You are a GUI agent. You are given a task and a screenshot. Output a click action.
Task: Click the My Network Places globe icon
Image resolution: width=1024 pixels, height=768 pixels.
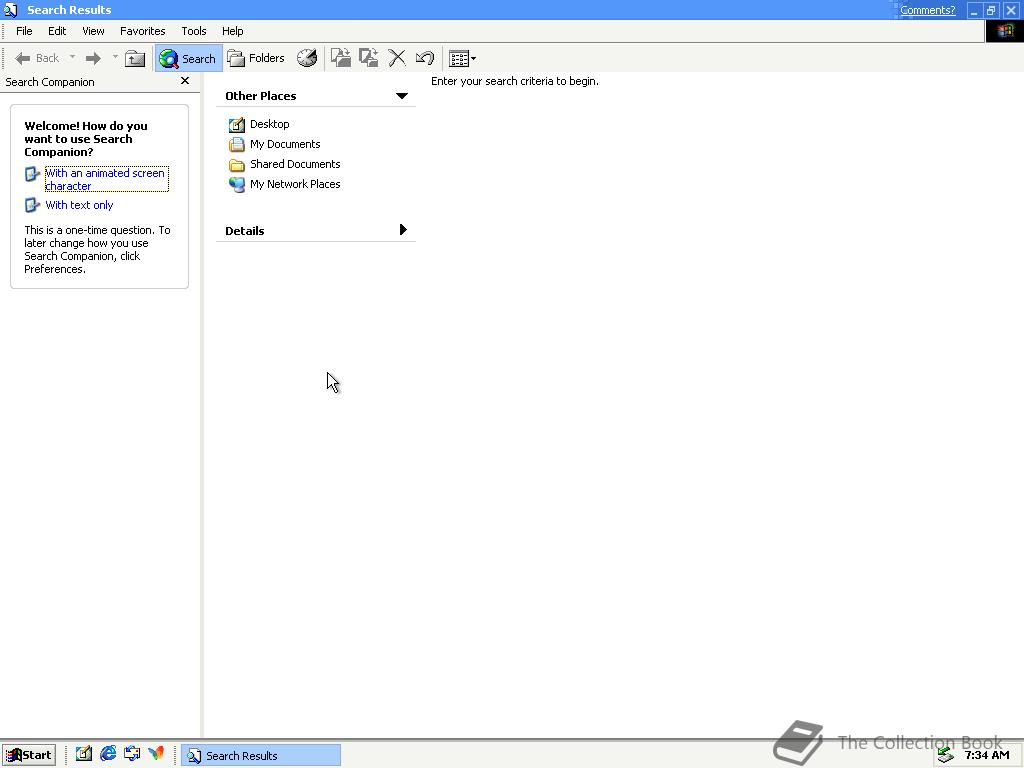click(236, 185)
